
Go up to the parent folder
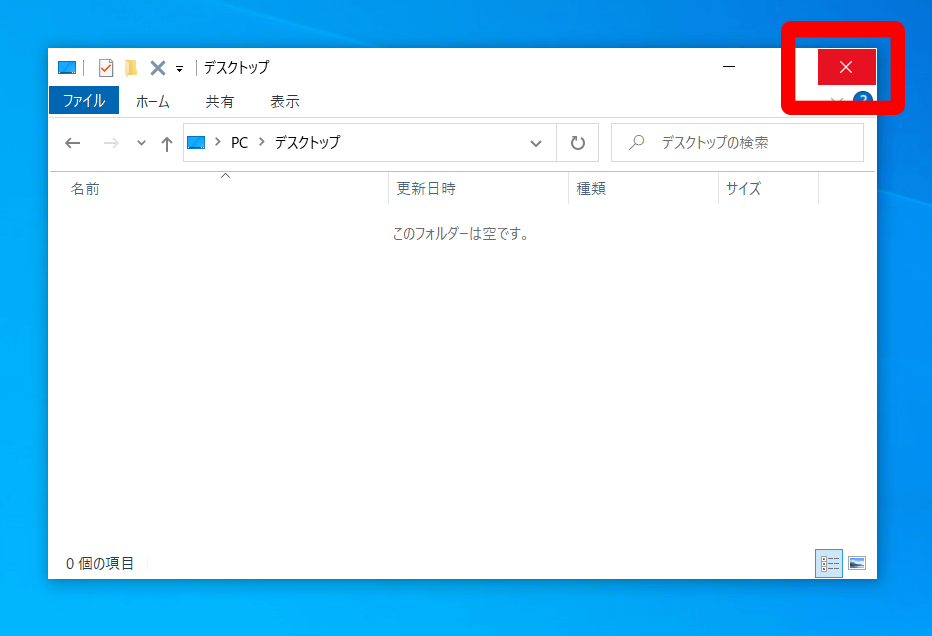pyautogui.click(x=166, y=142)
